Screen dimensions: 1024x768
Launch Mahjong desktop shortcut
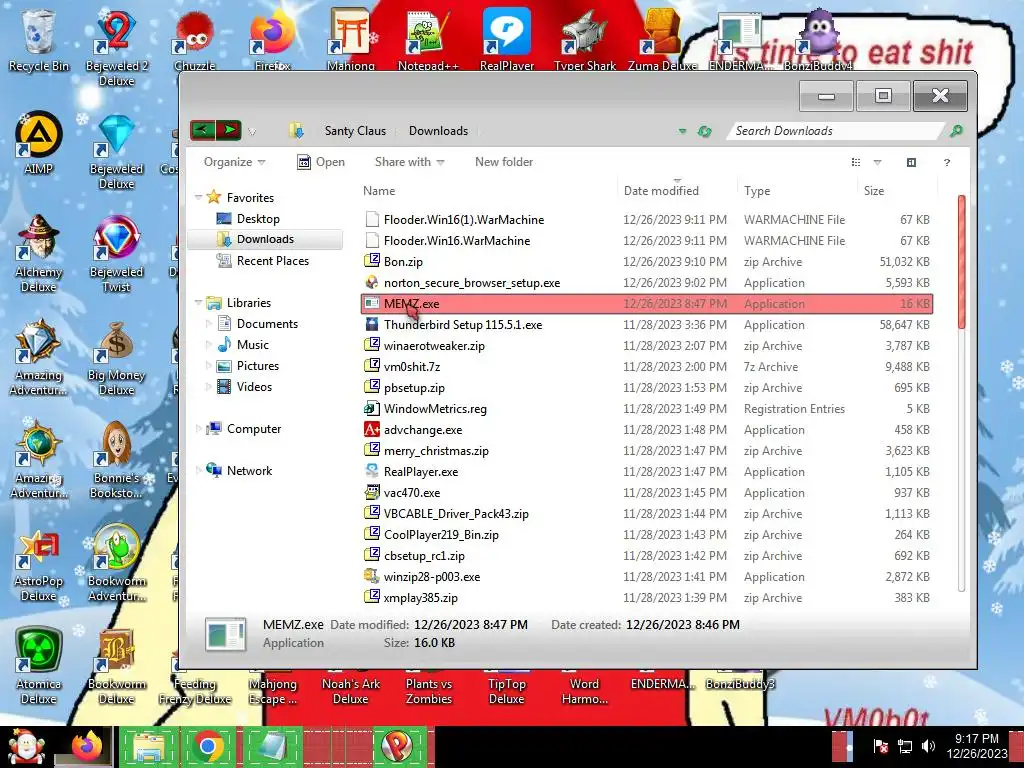(x=351, y=40)
